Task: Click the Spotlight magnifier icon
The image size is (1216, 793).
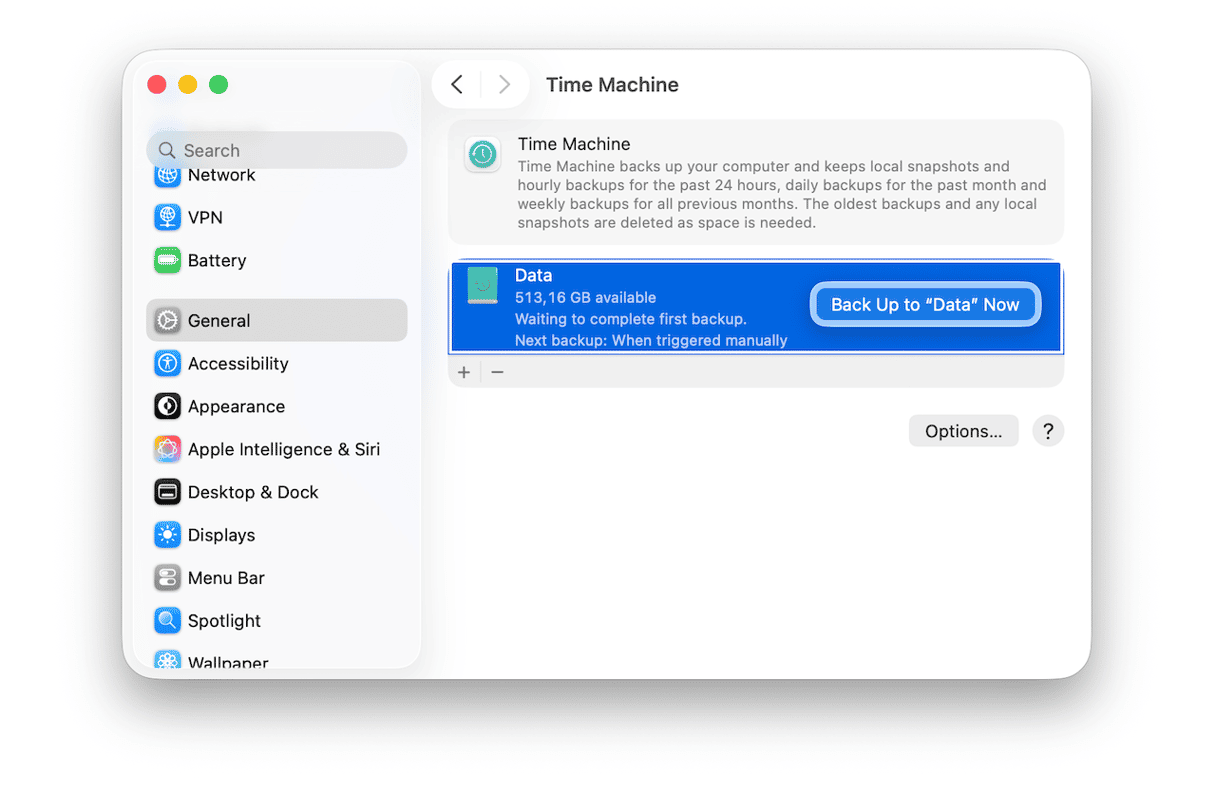Action: click(x=167, y=621)
